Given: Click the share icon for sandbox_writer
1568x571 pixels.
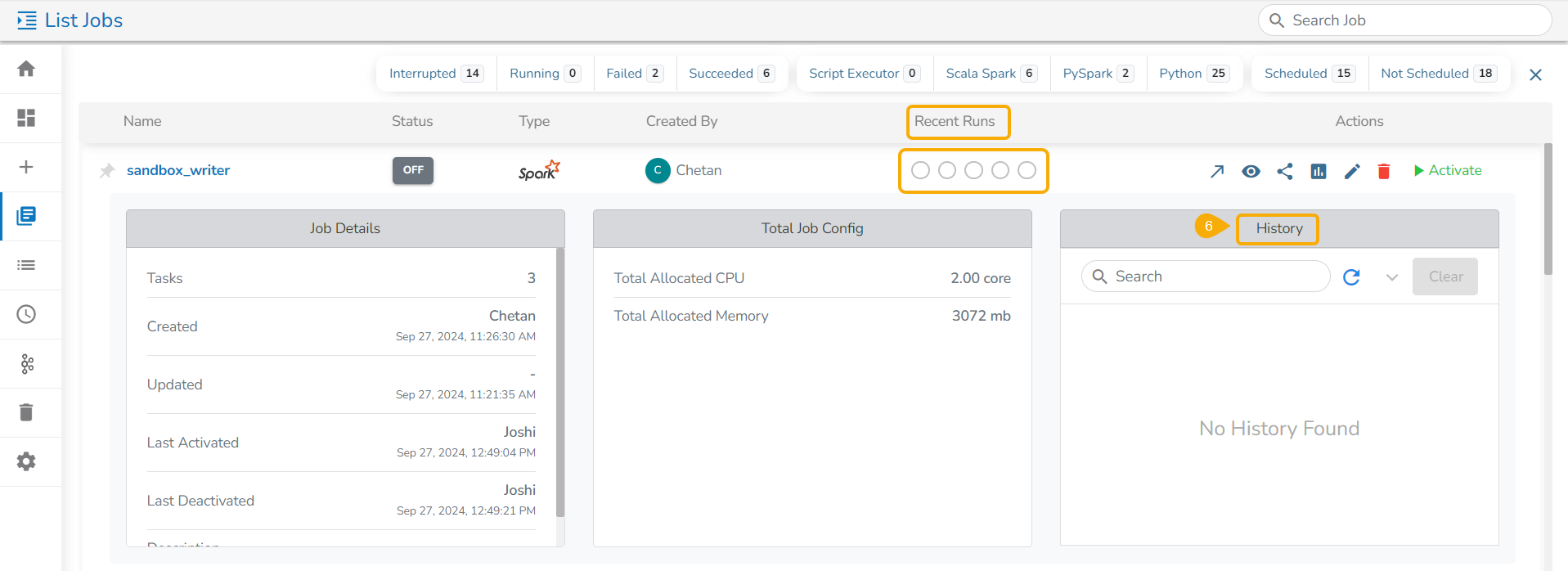Looking at the screenshot, I should 1285,171.
